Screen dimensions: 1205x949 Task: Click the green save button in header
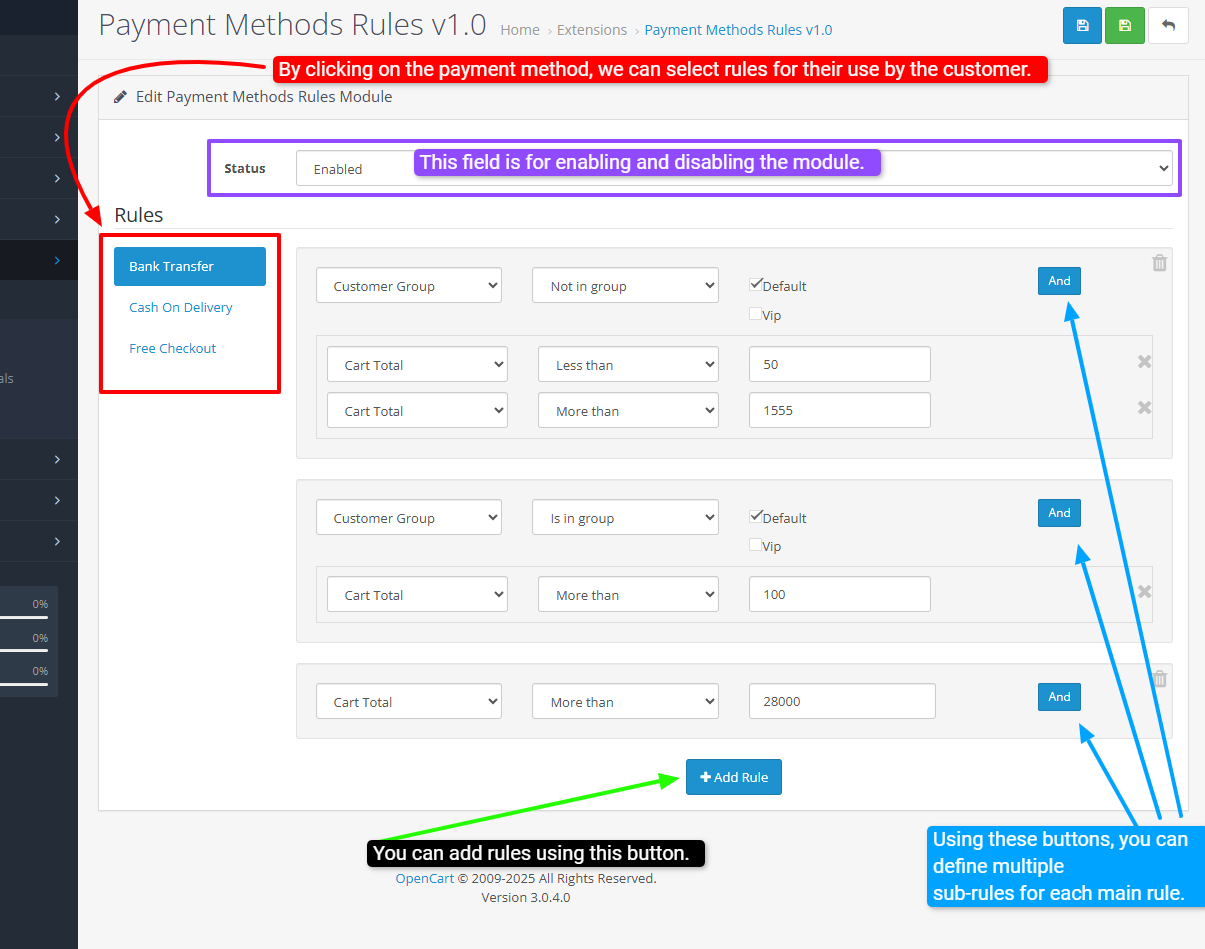pos(1125,26)
